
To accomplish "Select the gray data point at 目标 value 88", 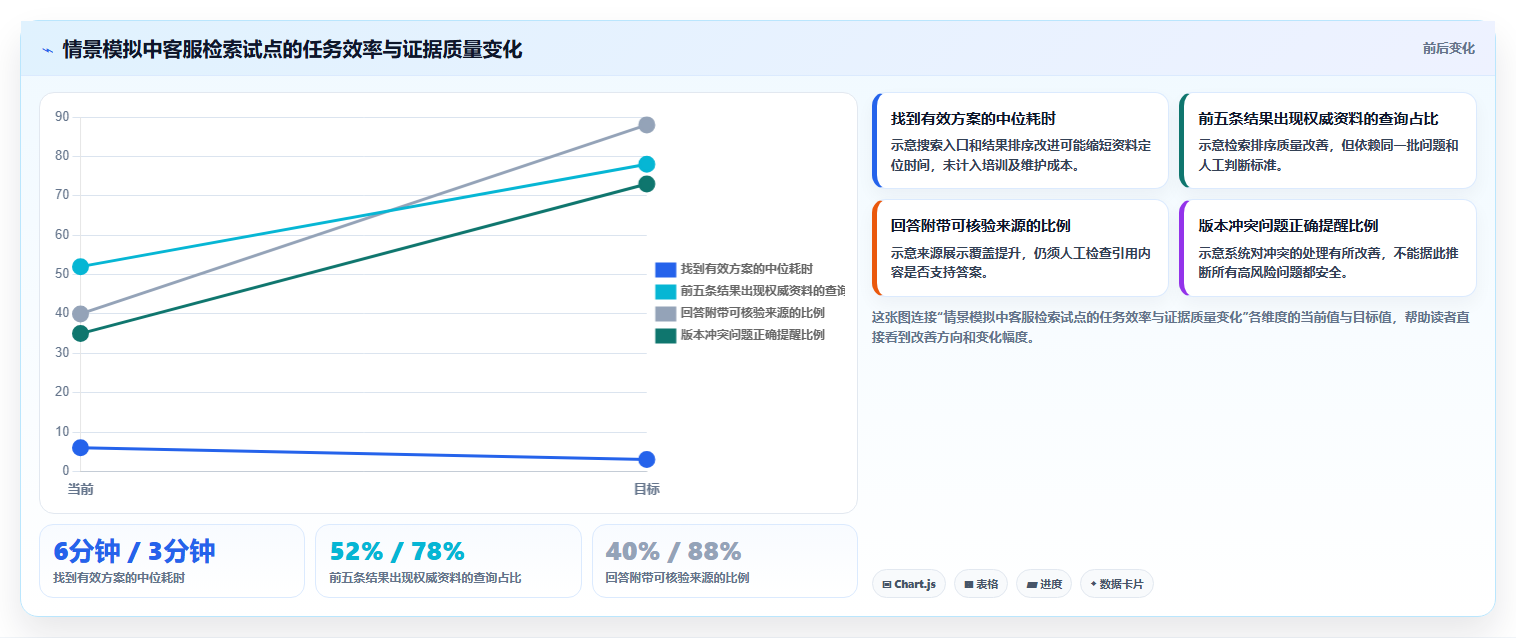I will tap(646, 125).
